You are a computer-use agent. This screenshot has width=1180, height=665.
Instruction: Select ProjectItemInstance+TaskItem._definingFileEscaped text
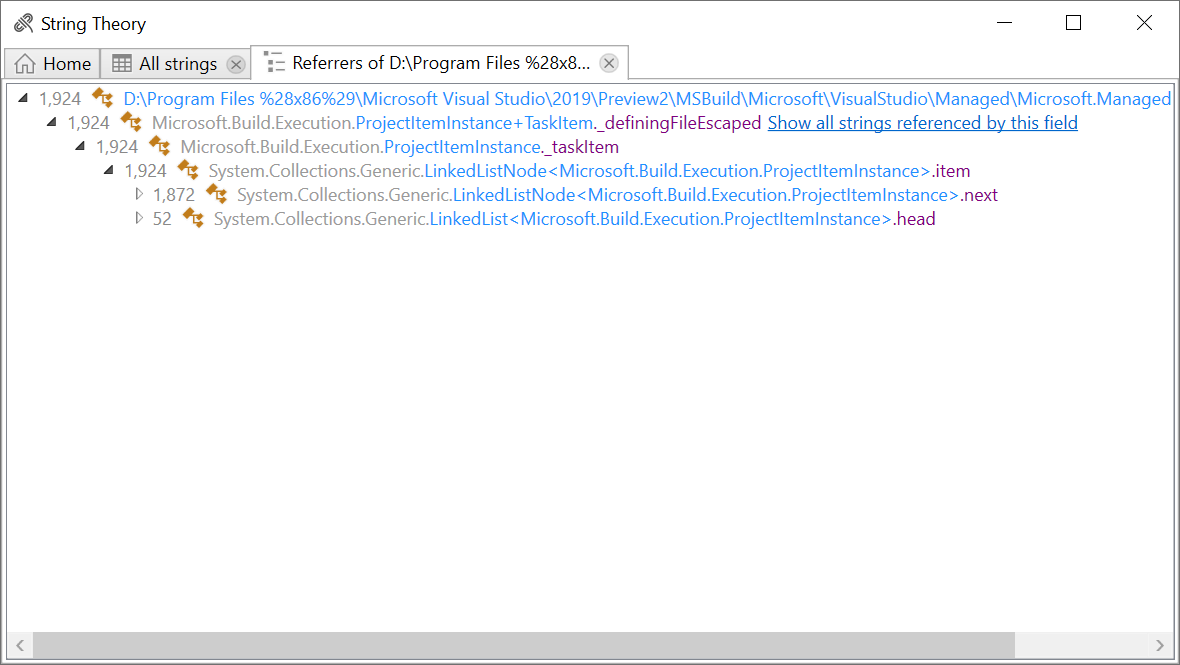pos(457,123)
